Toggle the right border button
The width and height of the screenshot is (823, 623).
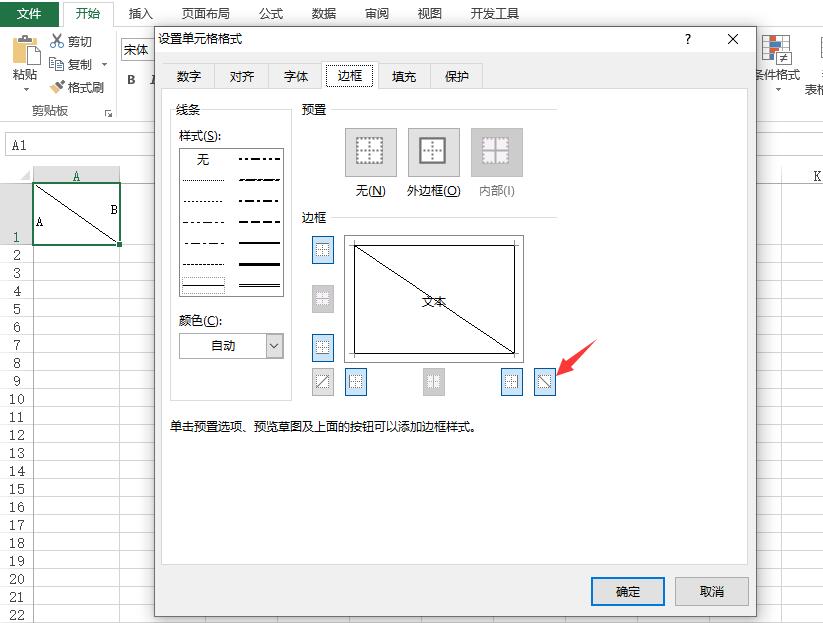tap(512, 382)
